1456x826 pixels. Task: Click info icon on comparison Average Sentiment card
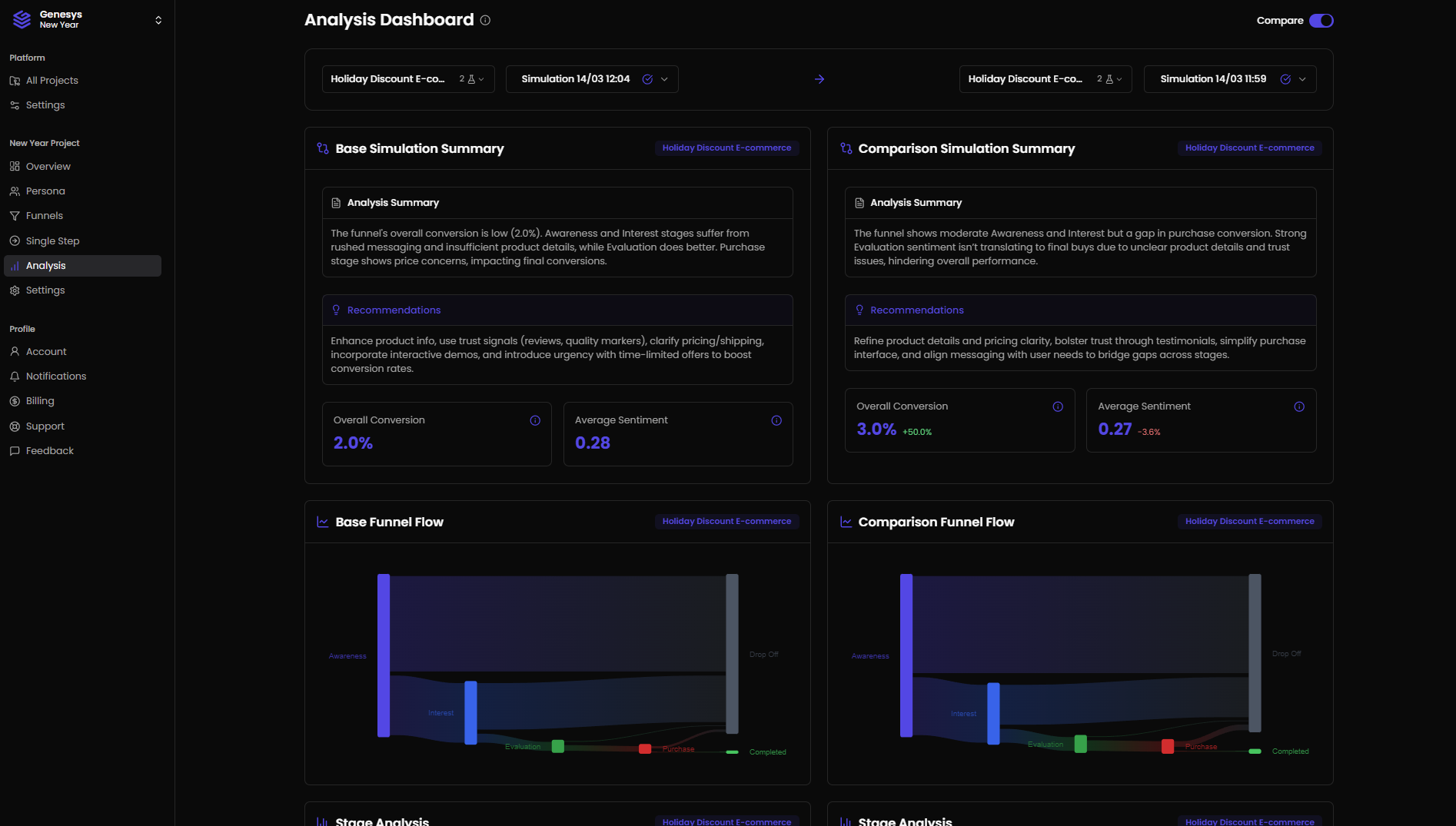pos(1299,406)
